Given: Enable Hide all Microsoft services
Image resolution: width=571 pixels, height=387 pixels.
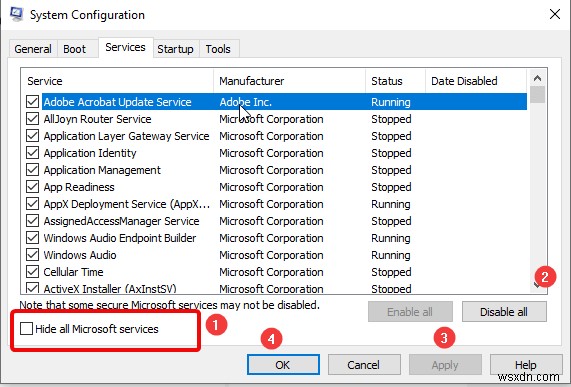Looking at the screenshot, I should click(26, 328).
